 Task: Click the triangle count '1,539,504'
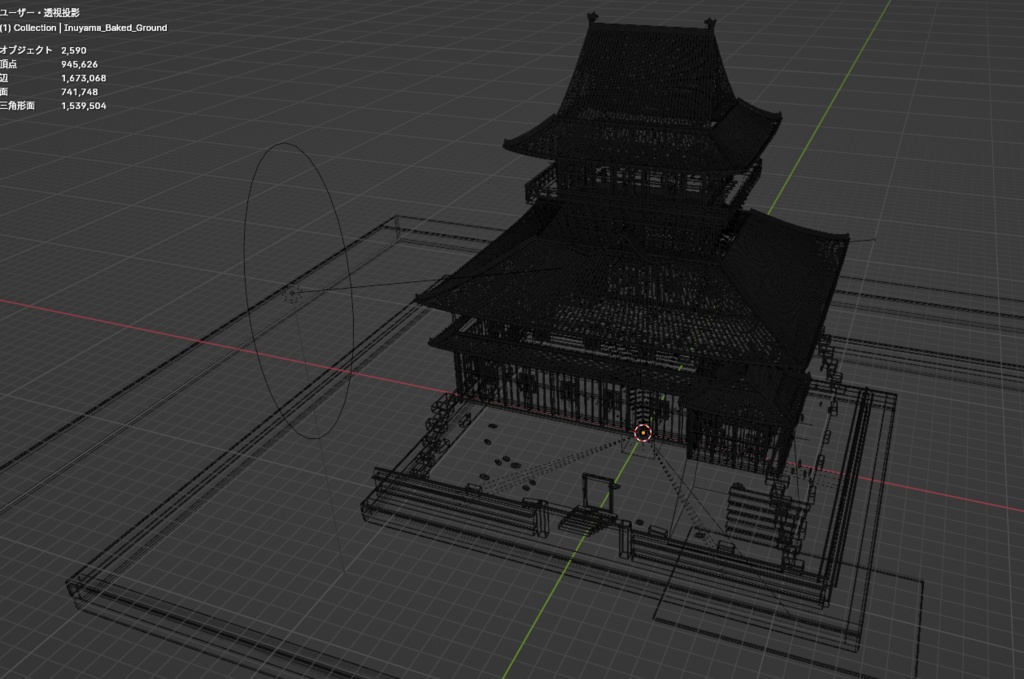pos(84,106)
